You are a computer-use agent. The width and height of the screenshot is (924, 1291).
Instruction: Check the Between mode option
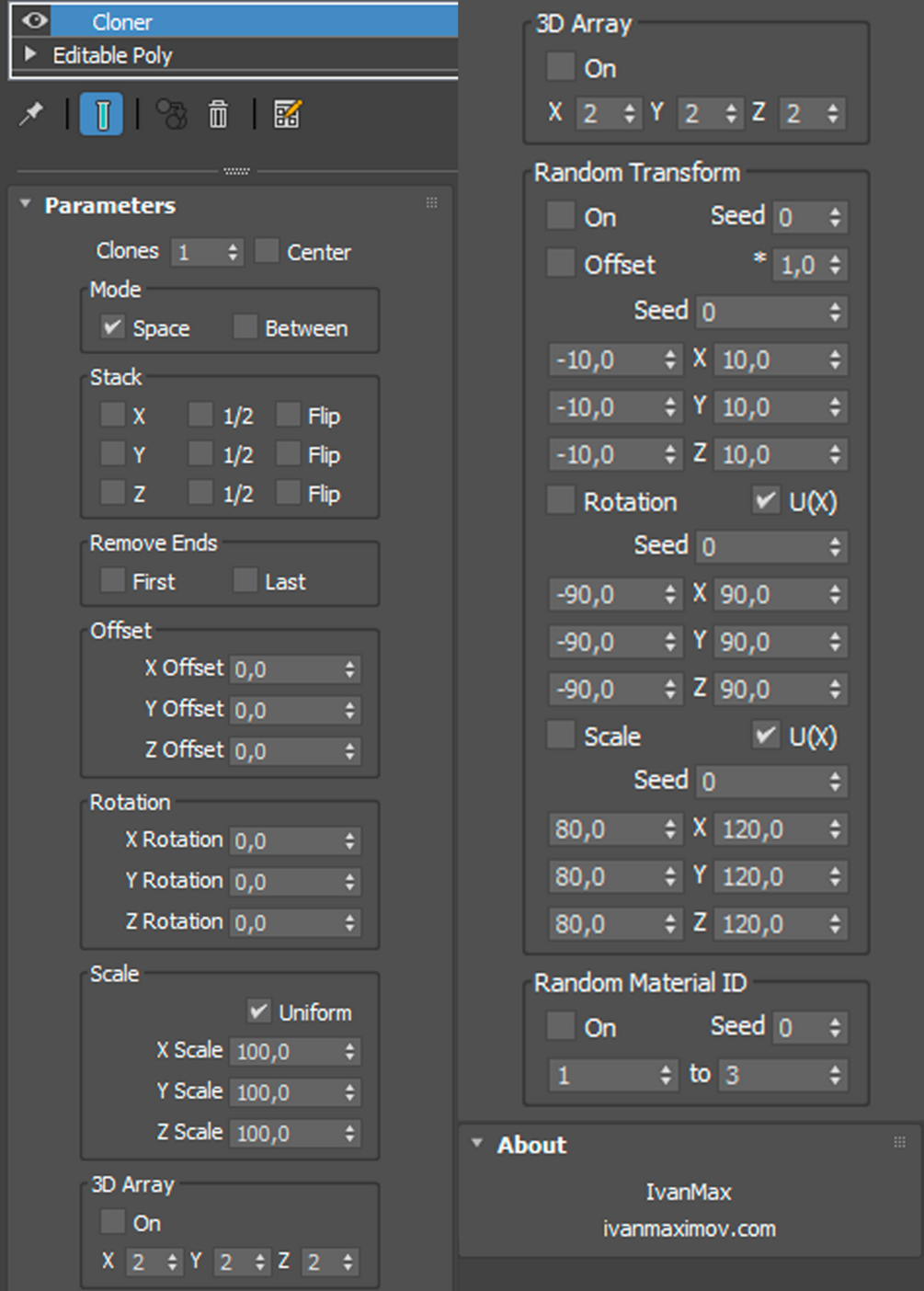tap(245, 327)
